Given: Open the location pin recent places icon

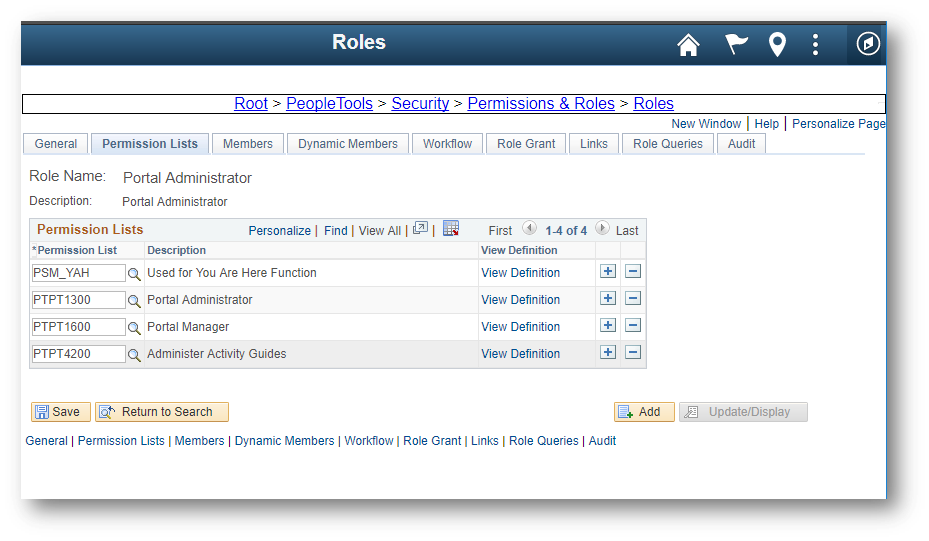Looking at the screenshot, I should pos(777,44).
